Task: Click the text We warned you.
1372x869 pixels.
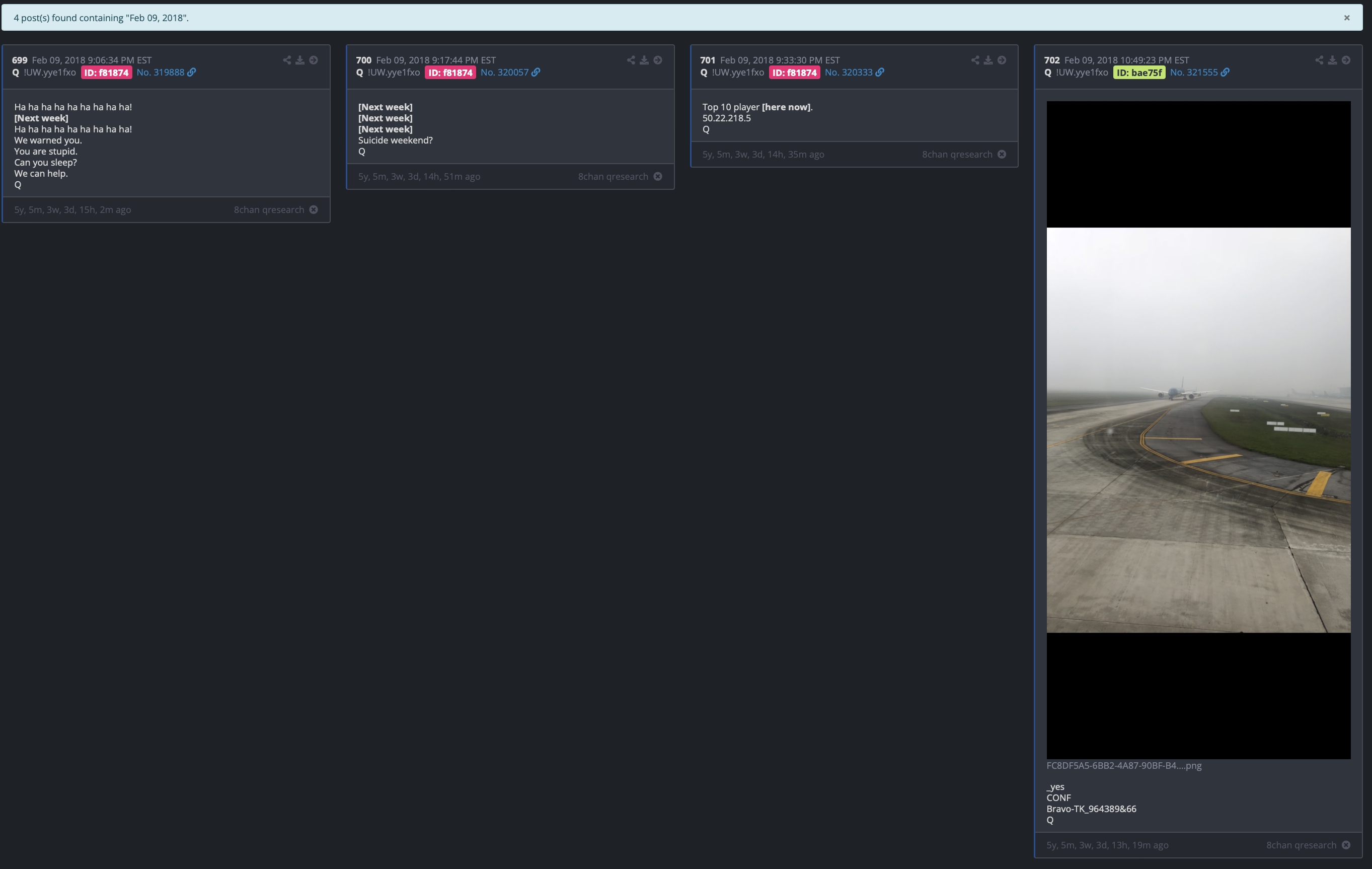Action: coord(48,140)
